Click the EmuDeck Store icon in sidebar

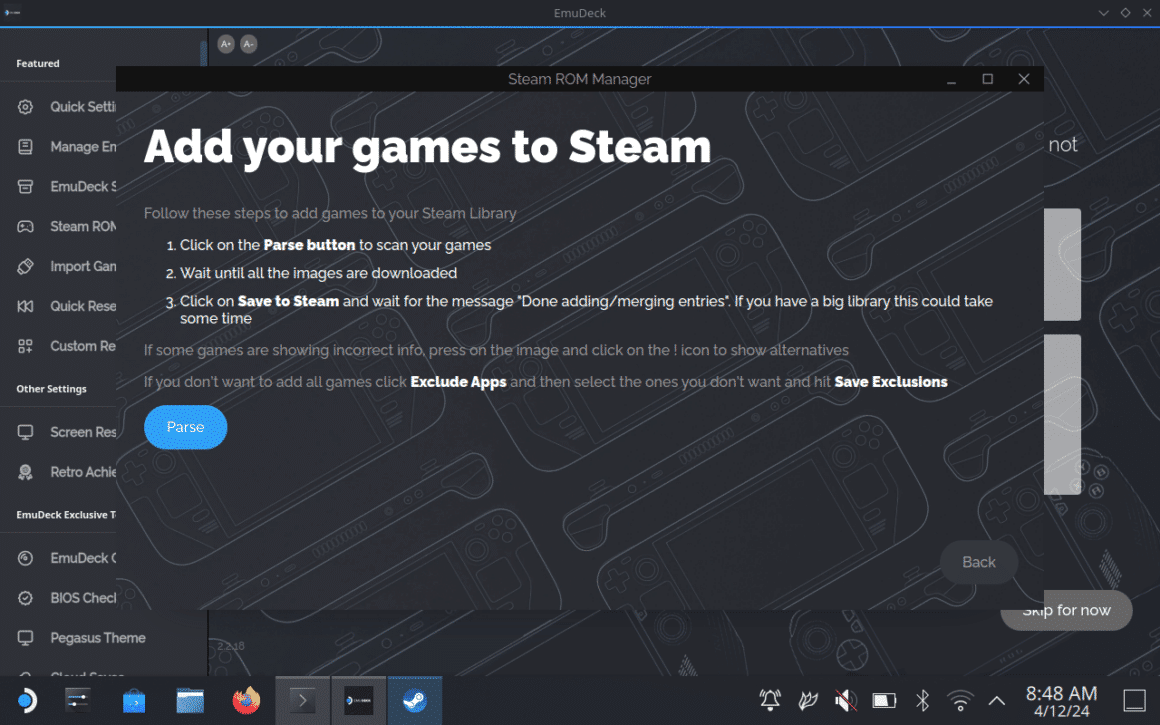click(25, 186)
